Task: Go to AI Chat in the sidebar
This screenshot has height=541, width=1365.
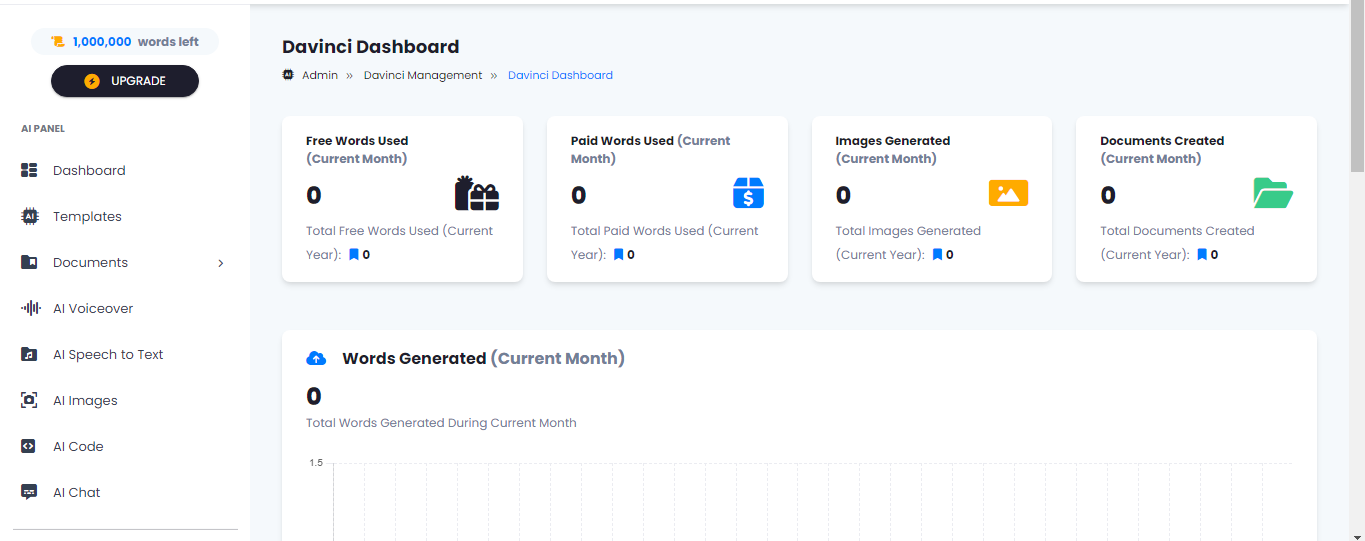Action: (x=76, y=493)
